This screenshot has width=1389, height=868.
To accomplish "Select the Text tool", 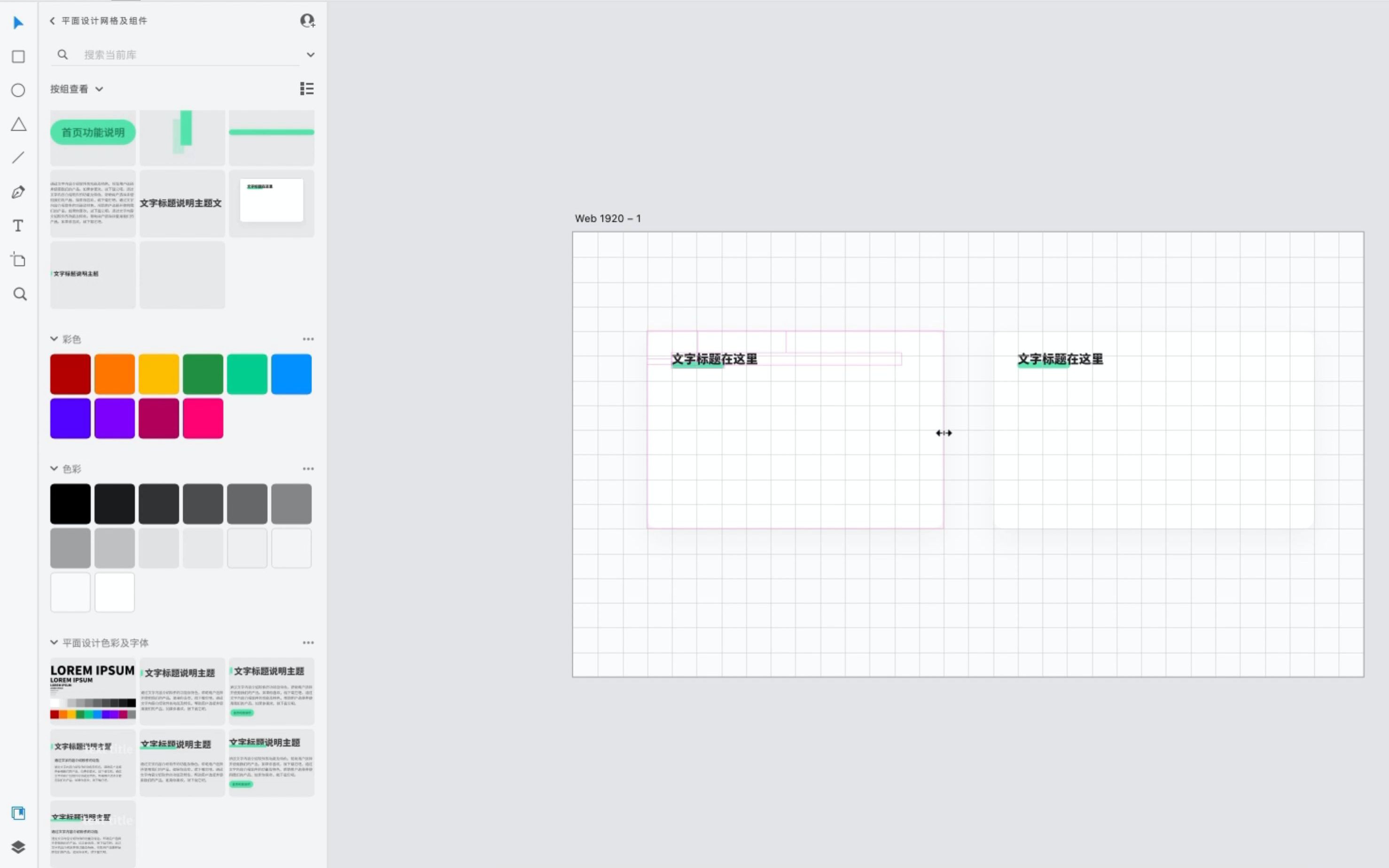I will tap(18, 225).
